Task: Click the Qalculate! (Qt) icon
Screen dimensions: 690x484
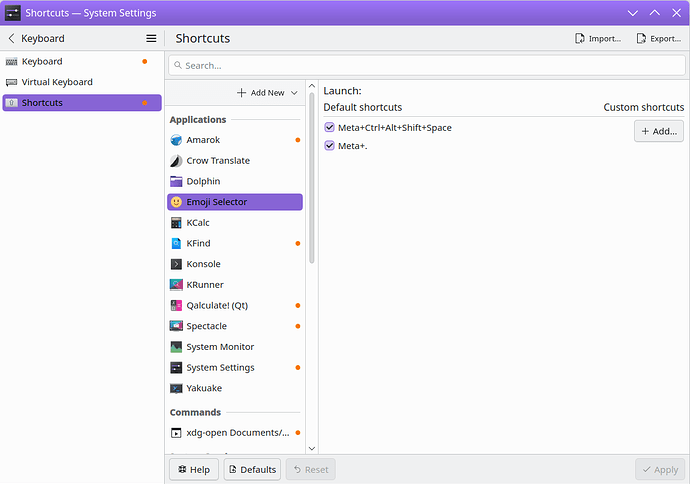Action: click(x=176, y=305)
